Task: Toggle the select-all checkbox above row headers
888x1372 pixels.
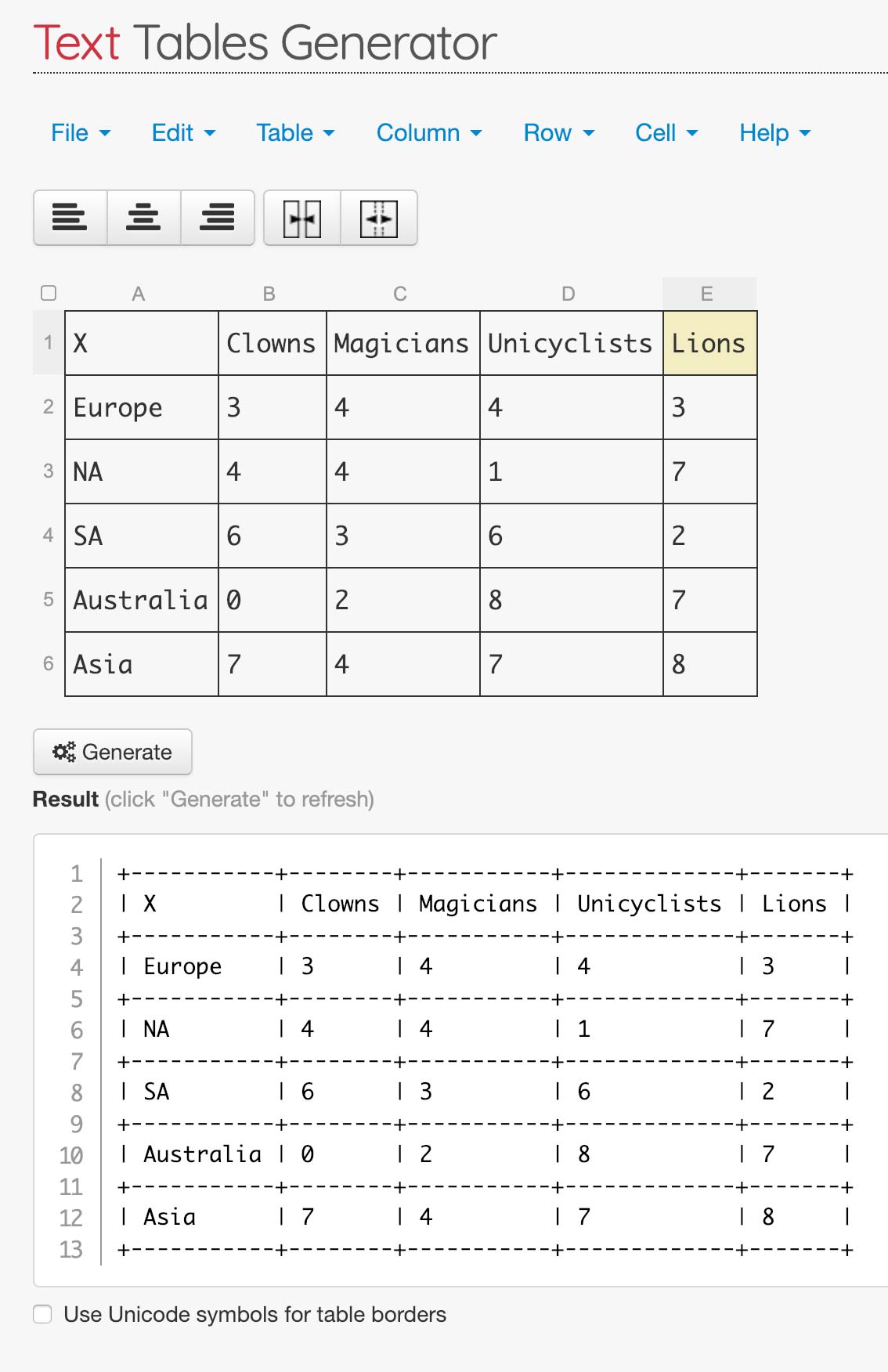Action: 49,294
